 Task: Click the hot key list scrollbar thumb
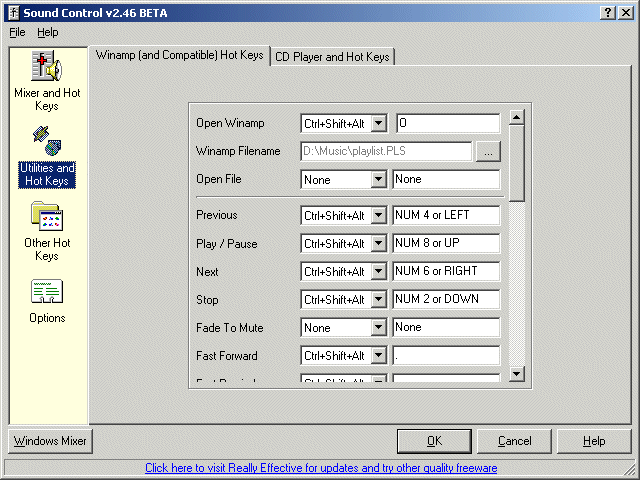(x=517, y=163)
